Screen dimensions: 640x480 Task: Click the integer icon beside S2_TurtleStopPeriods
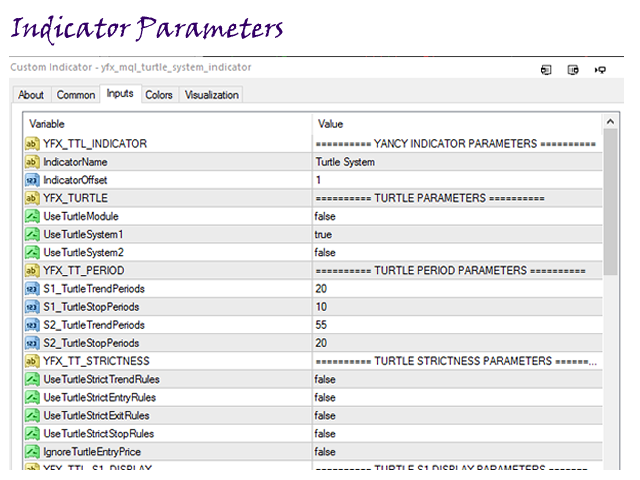32,343
